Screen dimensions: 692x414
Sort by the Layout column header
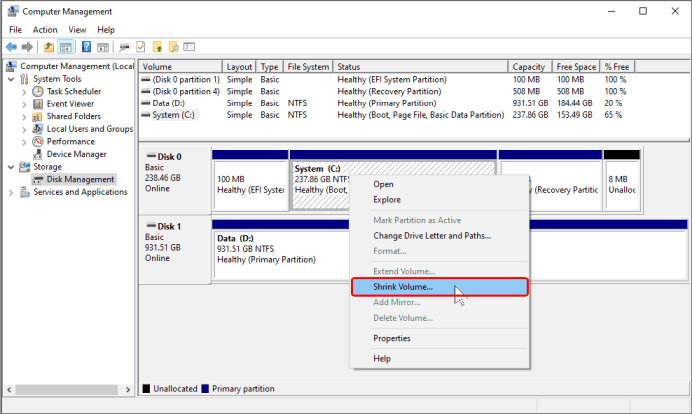[239, 67]
